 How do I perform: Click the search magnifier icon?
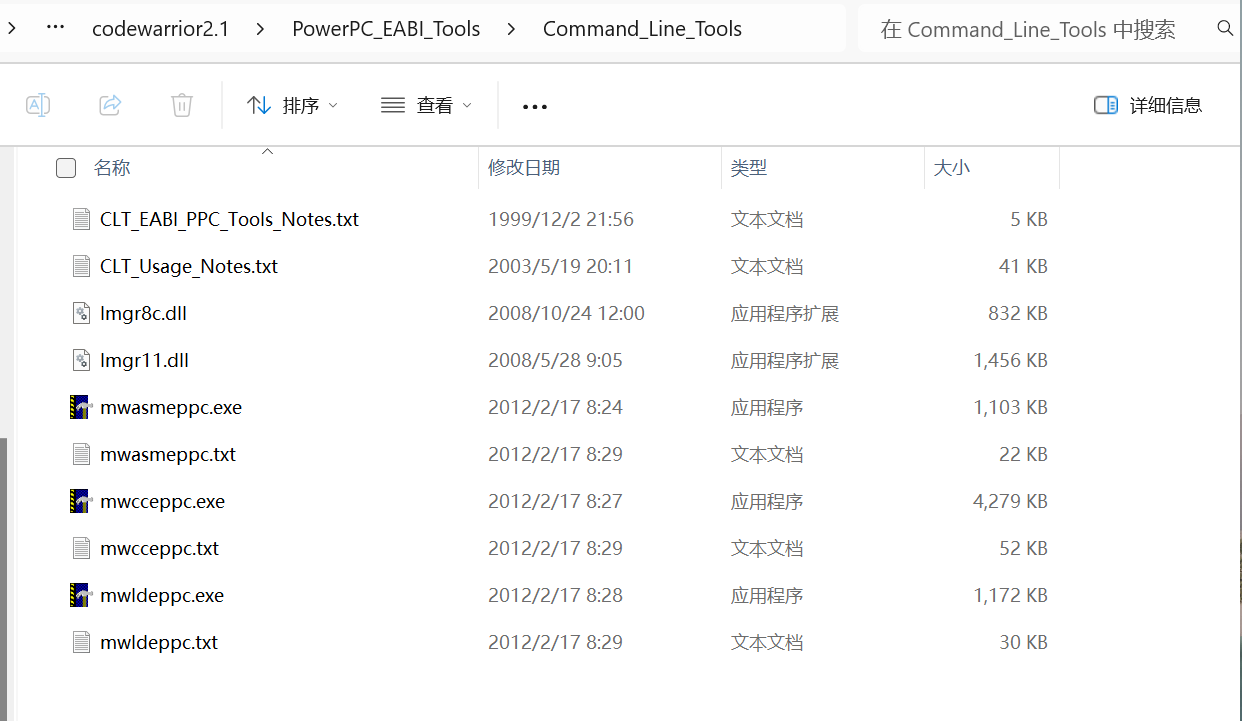(1225, 28)
